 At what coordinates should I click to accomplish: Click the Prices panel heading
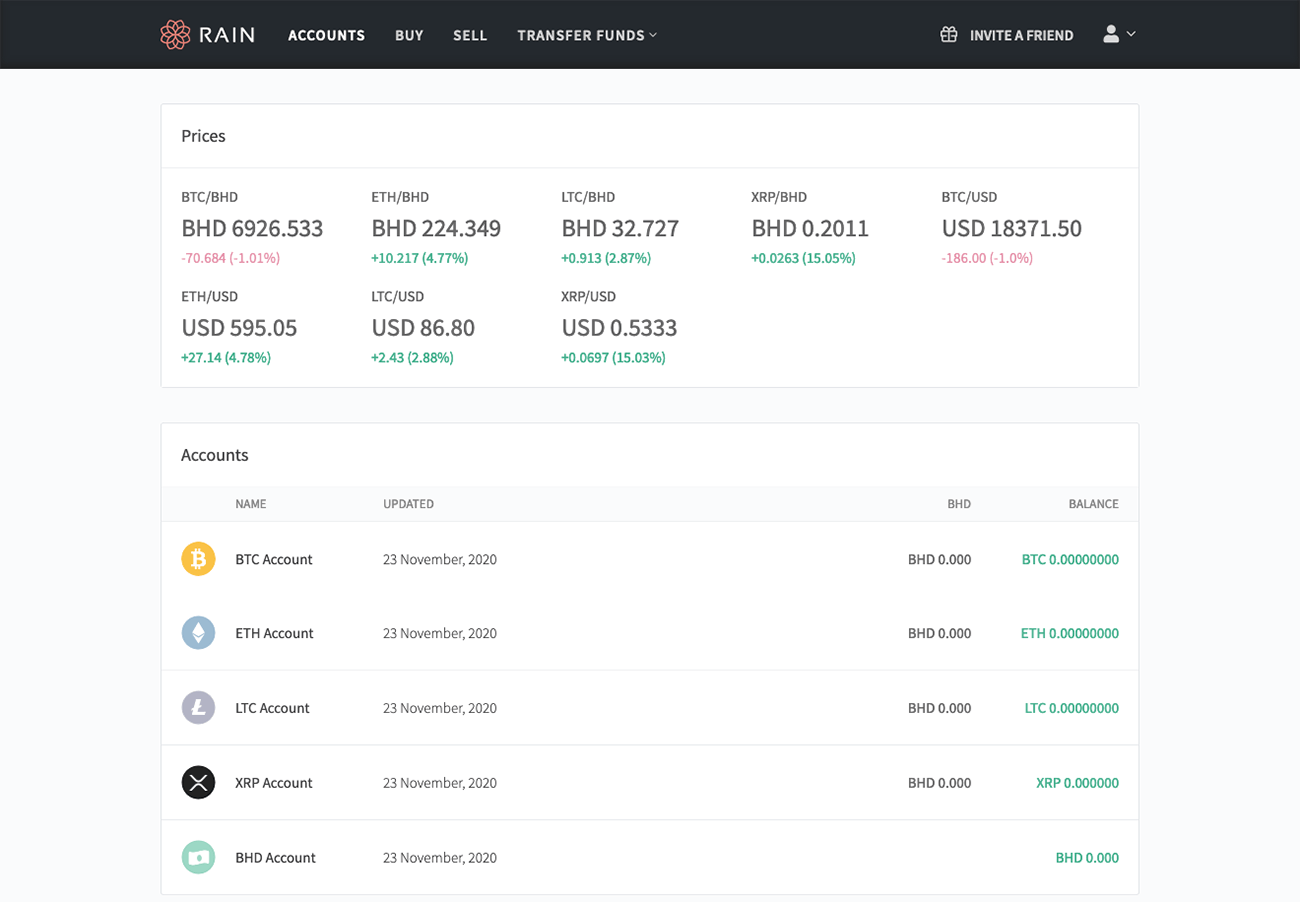point(203,136)
